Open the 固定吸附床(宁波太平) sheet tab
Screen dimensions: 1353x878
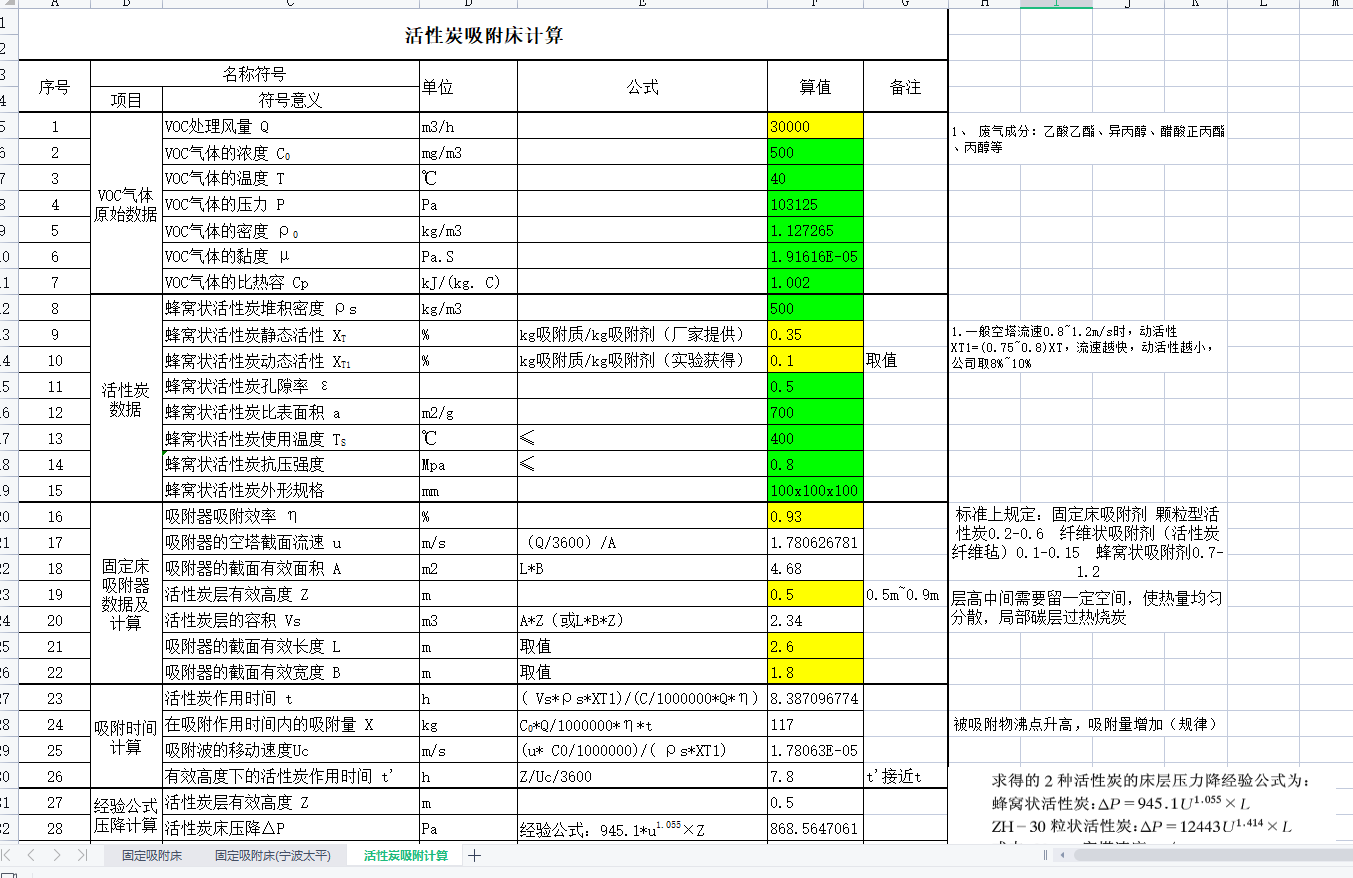pyautogui.click(x=272, y=856)
